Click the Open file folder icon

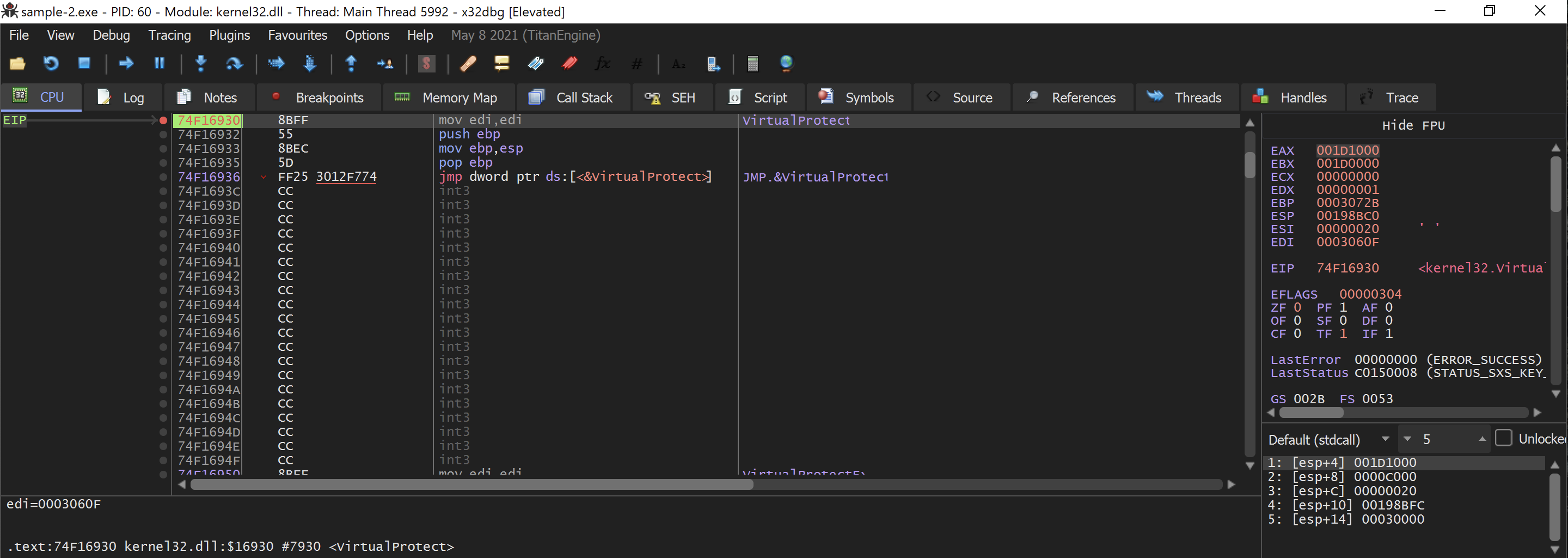pyautogui.click(x=17, y=63)
